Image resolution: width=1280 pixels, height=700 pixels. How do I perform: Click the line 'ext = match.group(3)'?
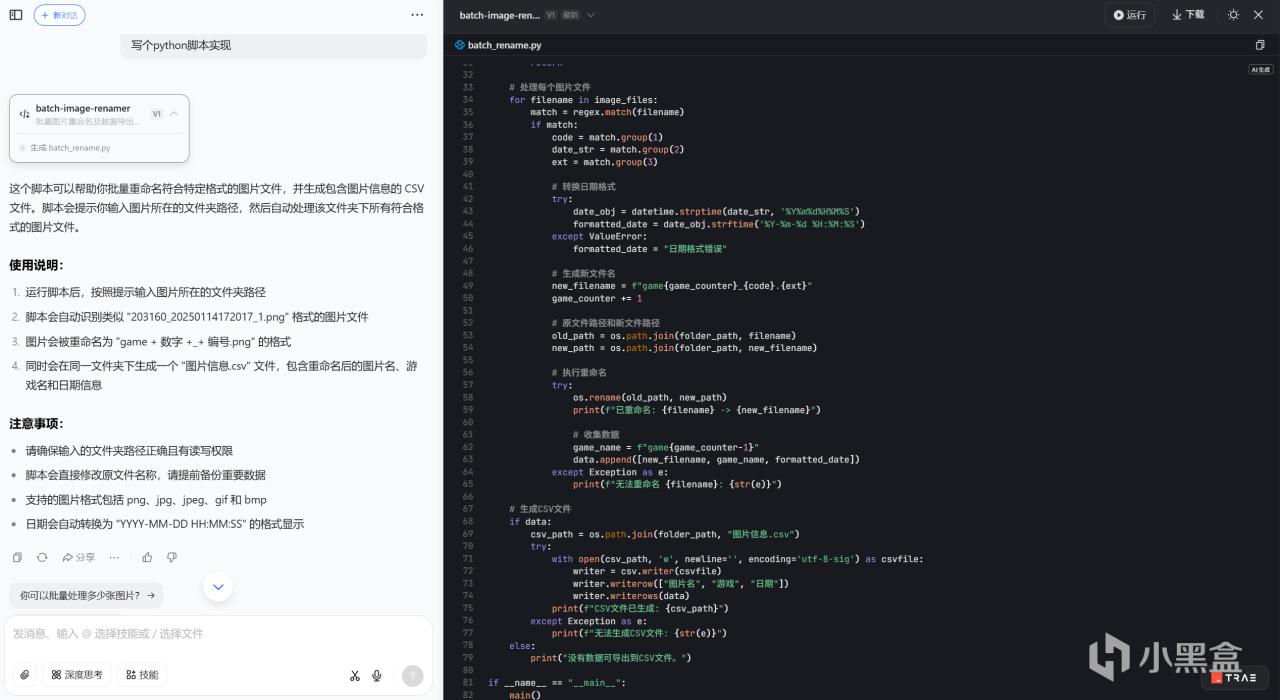[604, 162]
